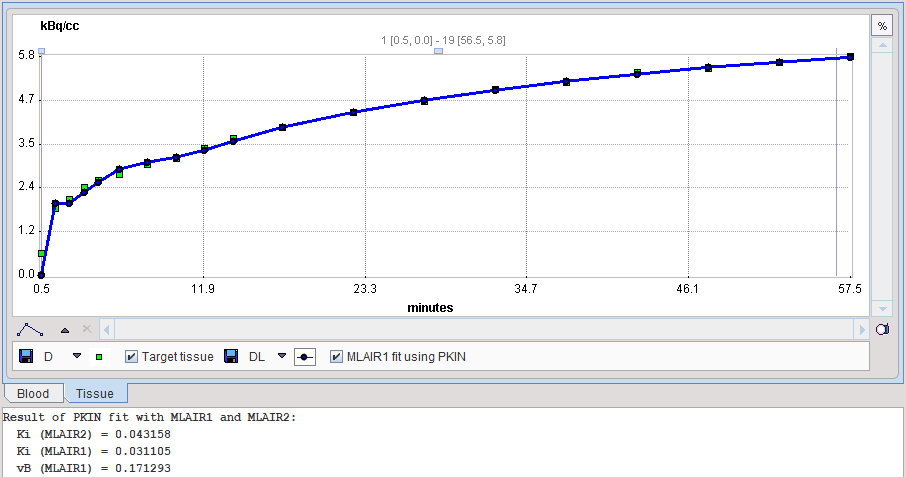Click the grayed X remove icon
The width and height of the screenshot is (906, 477).
point(87,329)
